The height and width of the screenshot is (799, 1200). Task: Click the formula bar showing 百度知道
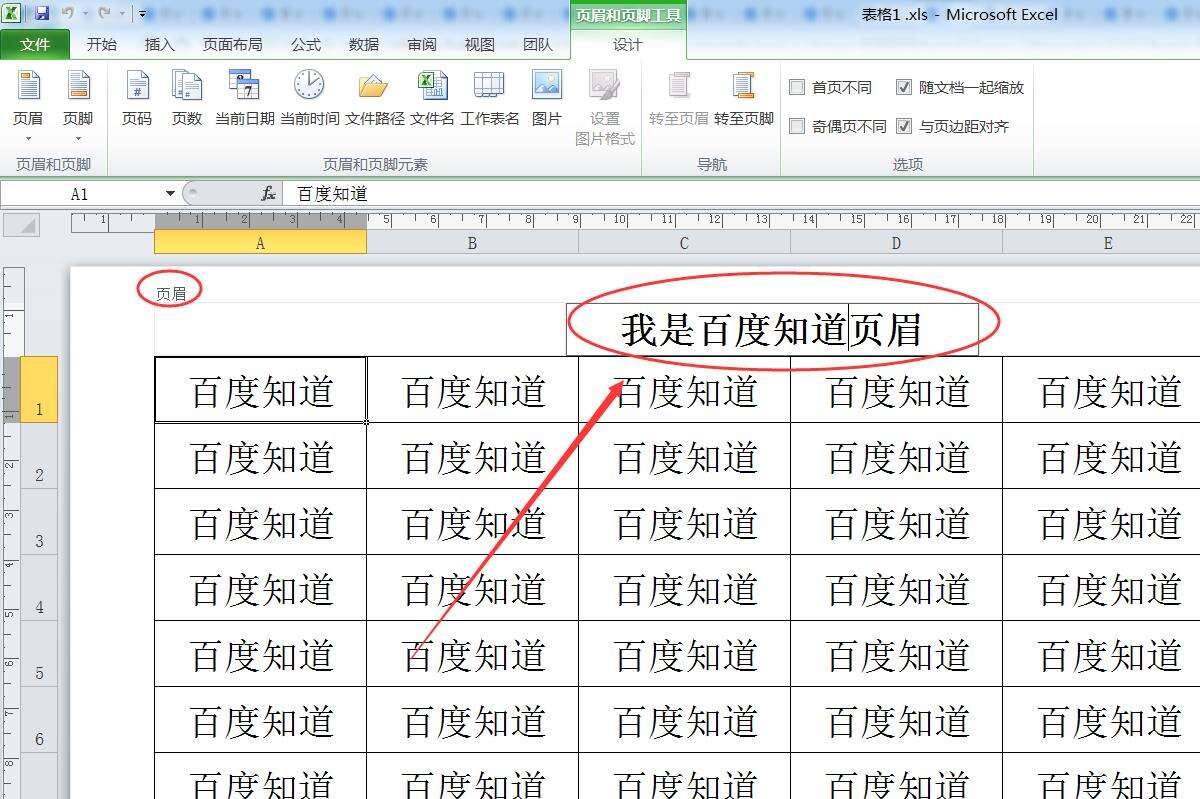(x=740, y=193)
